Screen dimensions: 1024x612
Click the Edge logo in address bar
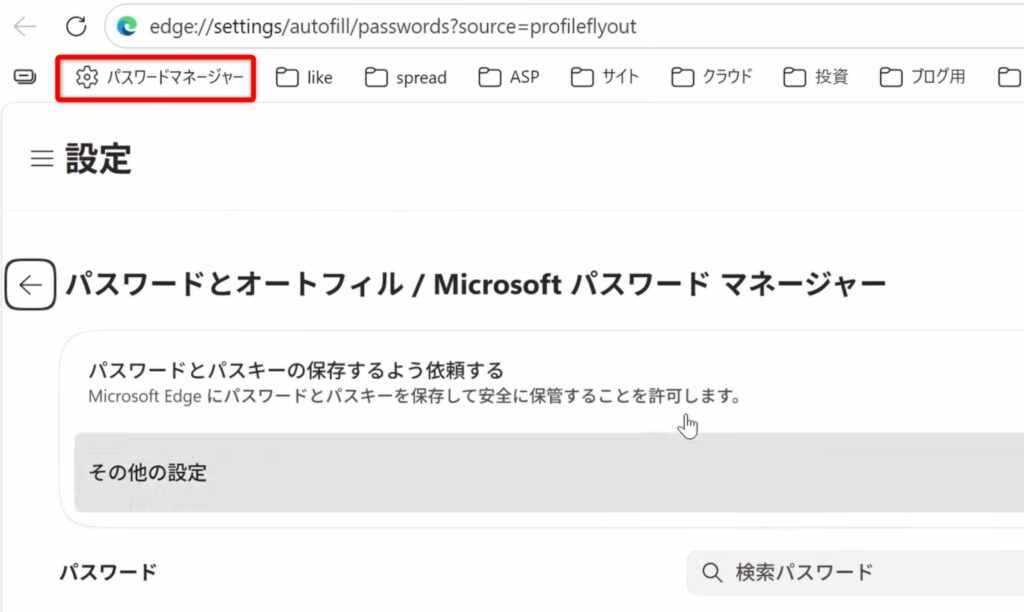127,26
